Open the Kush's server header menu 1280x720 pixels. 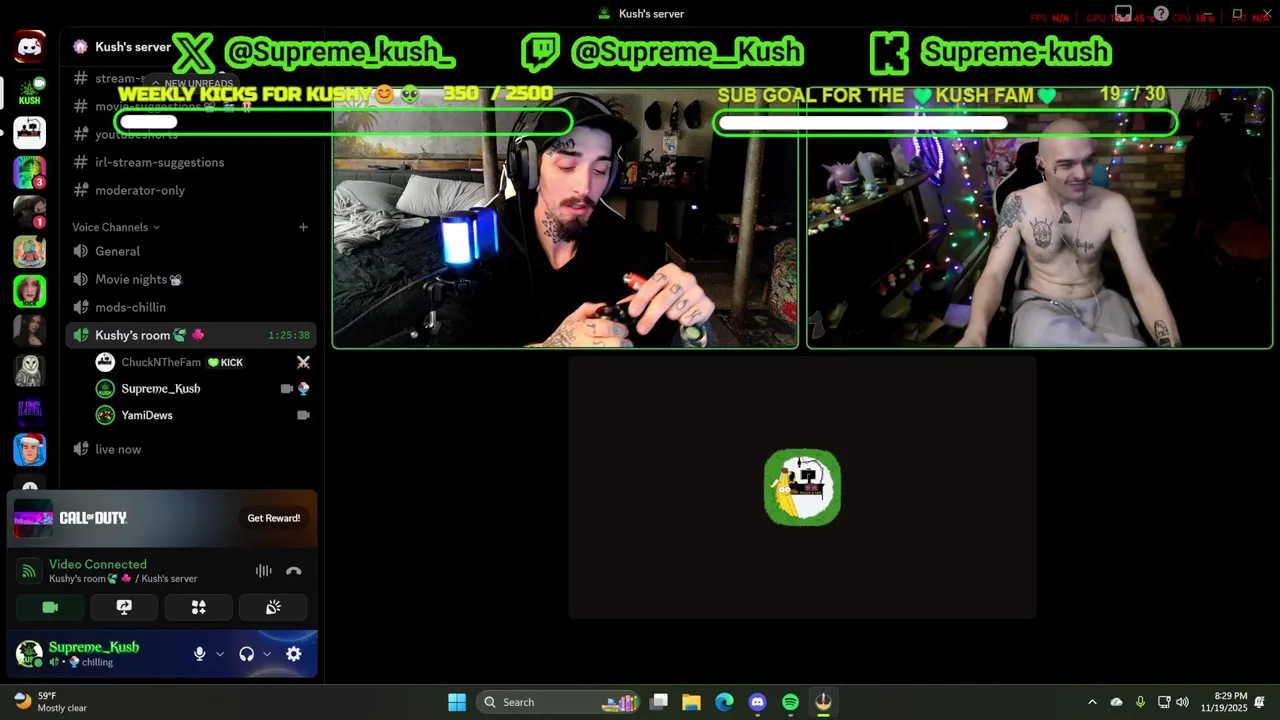[x=133, y=47]
